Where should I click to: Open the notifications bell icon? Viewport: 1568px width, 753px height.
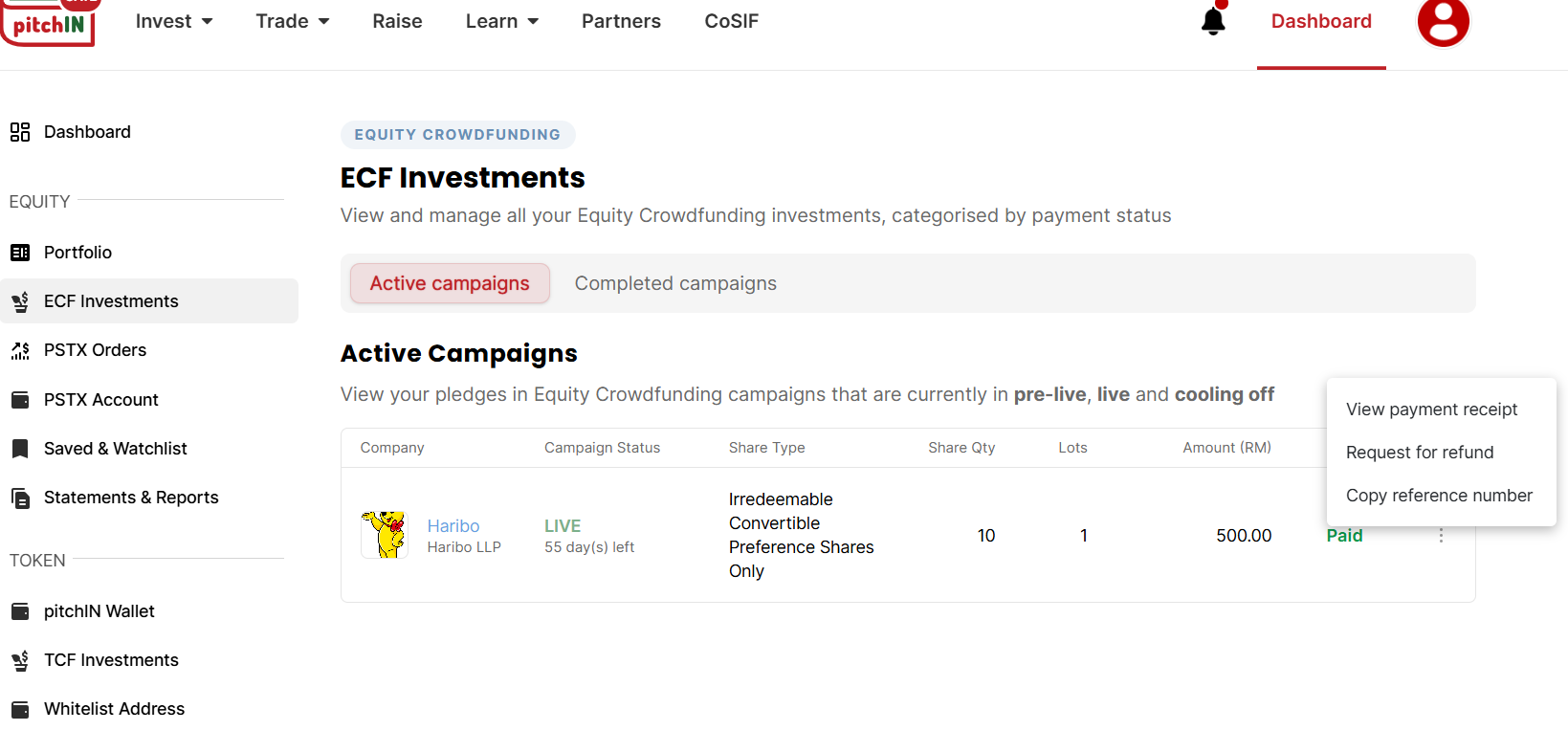[1213, 20]
